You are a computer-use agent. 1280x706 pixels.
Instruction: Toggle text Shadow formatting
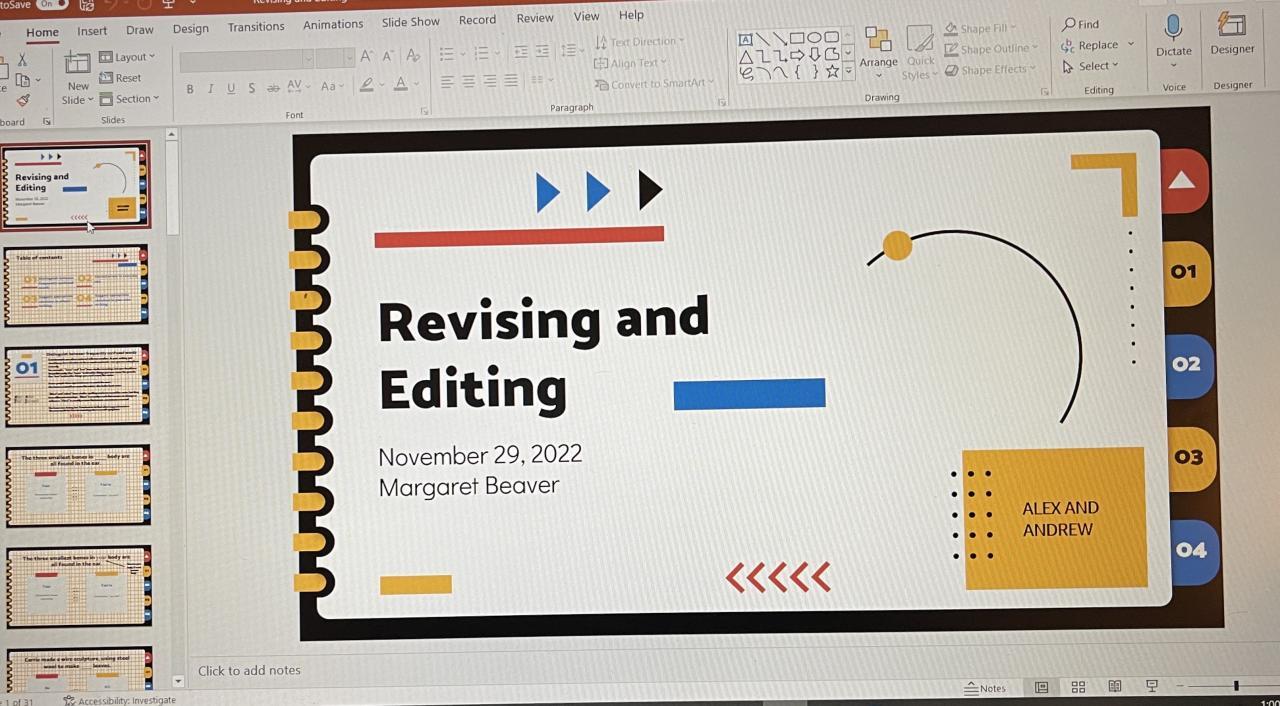click(251, 89)
